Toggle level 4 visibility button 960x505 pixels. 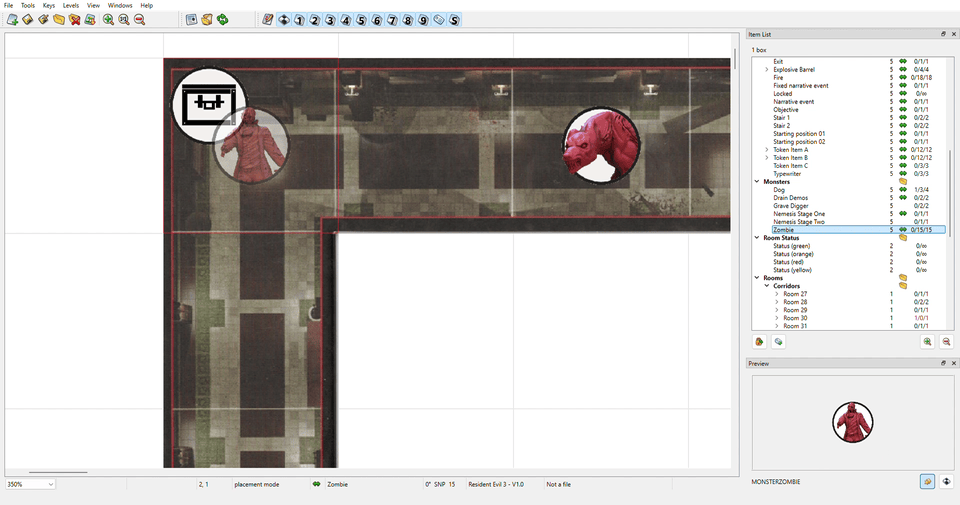(x=345, y=20)
